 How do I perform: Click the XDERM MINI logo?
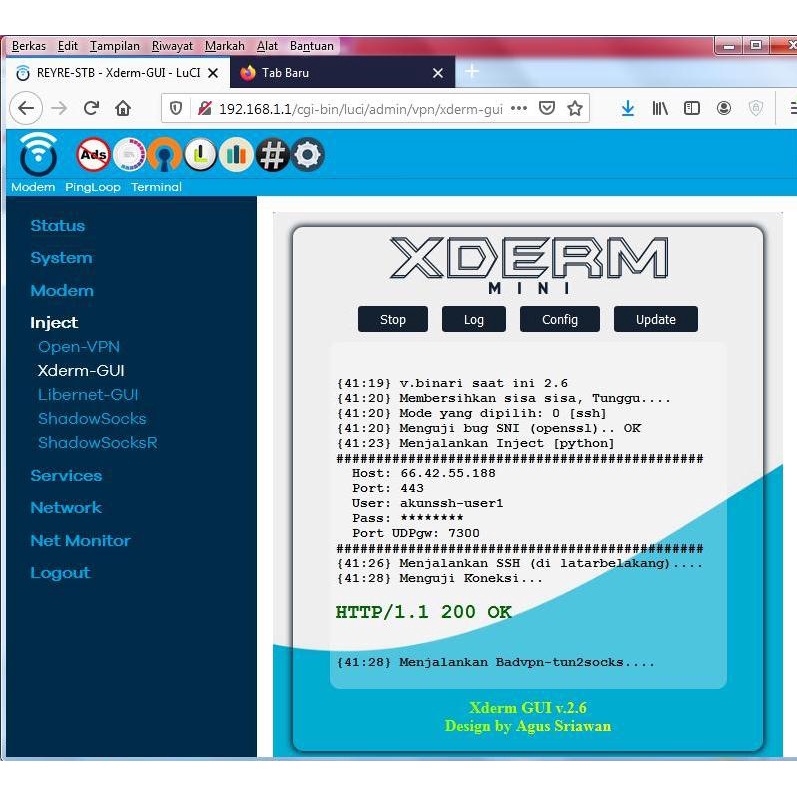tap(529, 265)
